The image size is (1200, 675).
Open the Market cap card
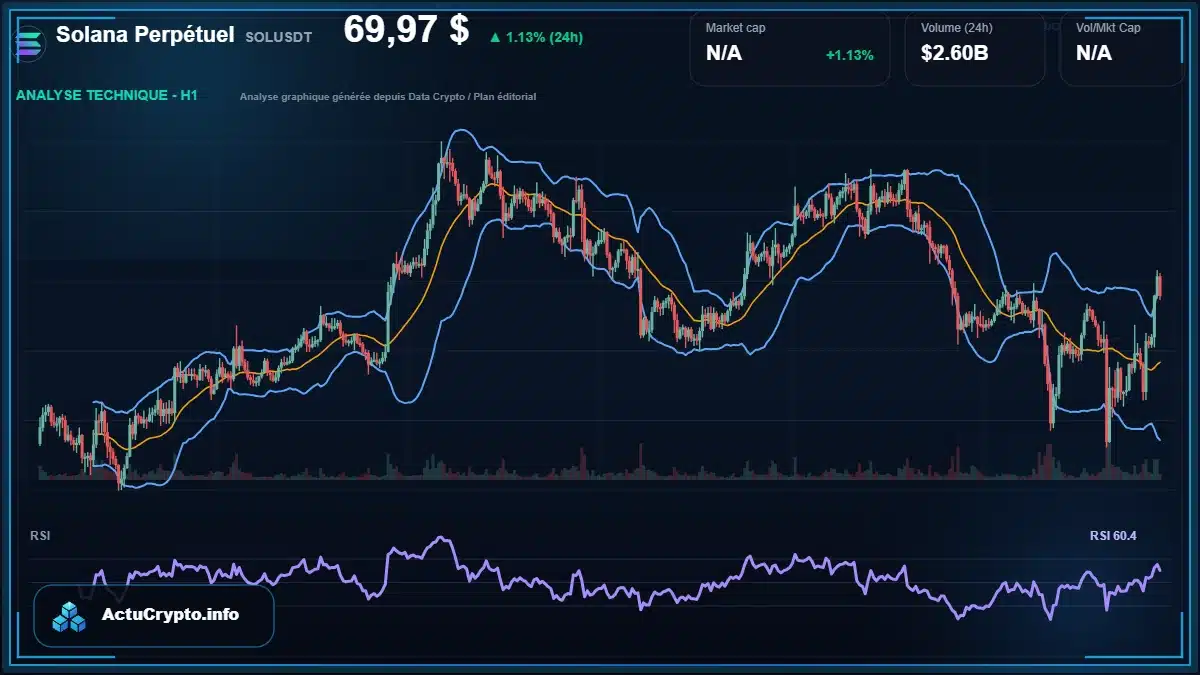(x=790, y=49)
